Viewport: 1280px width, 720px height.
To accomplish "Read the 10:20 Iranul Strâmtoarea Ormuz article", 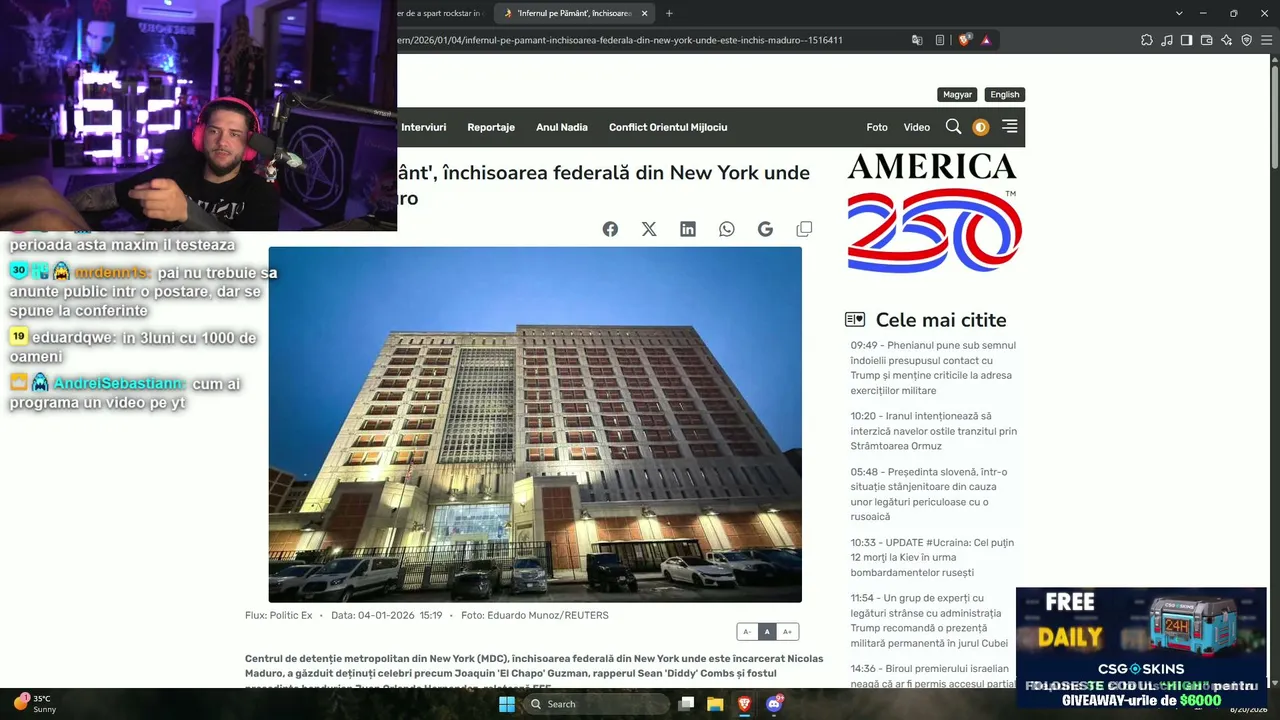I will click(934, 431).
